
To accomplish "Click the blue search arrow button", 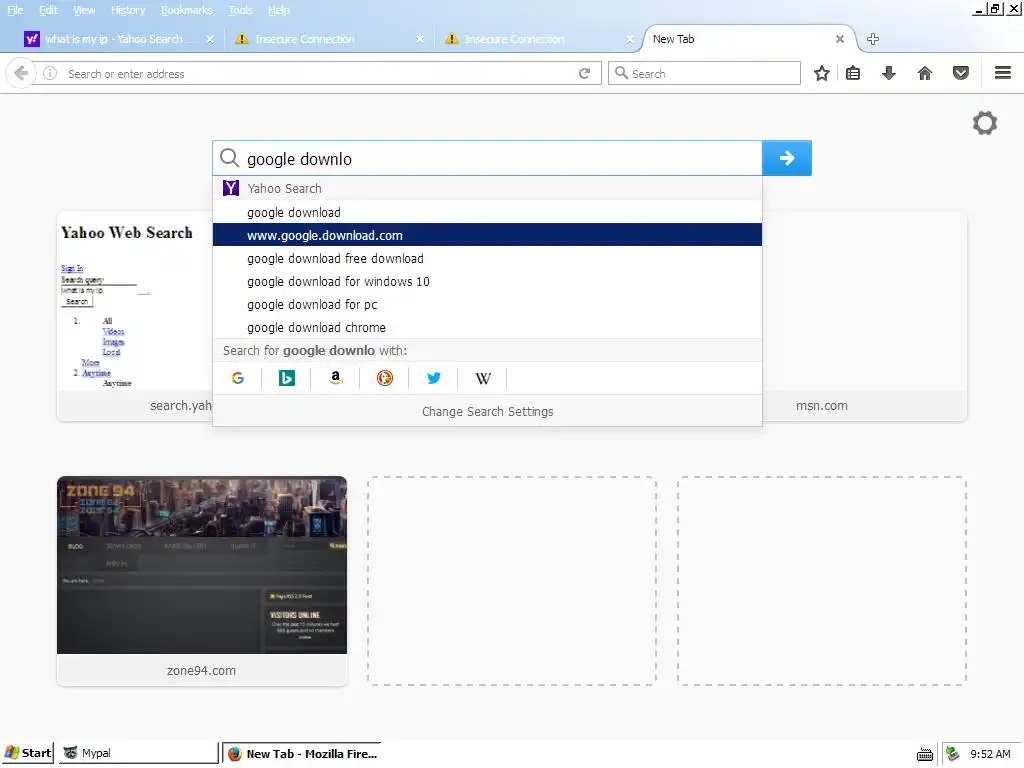I will (x=787, y=158).
